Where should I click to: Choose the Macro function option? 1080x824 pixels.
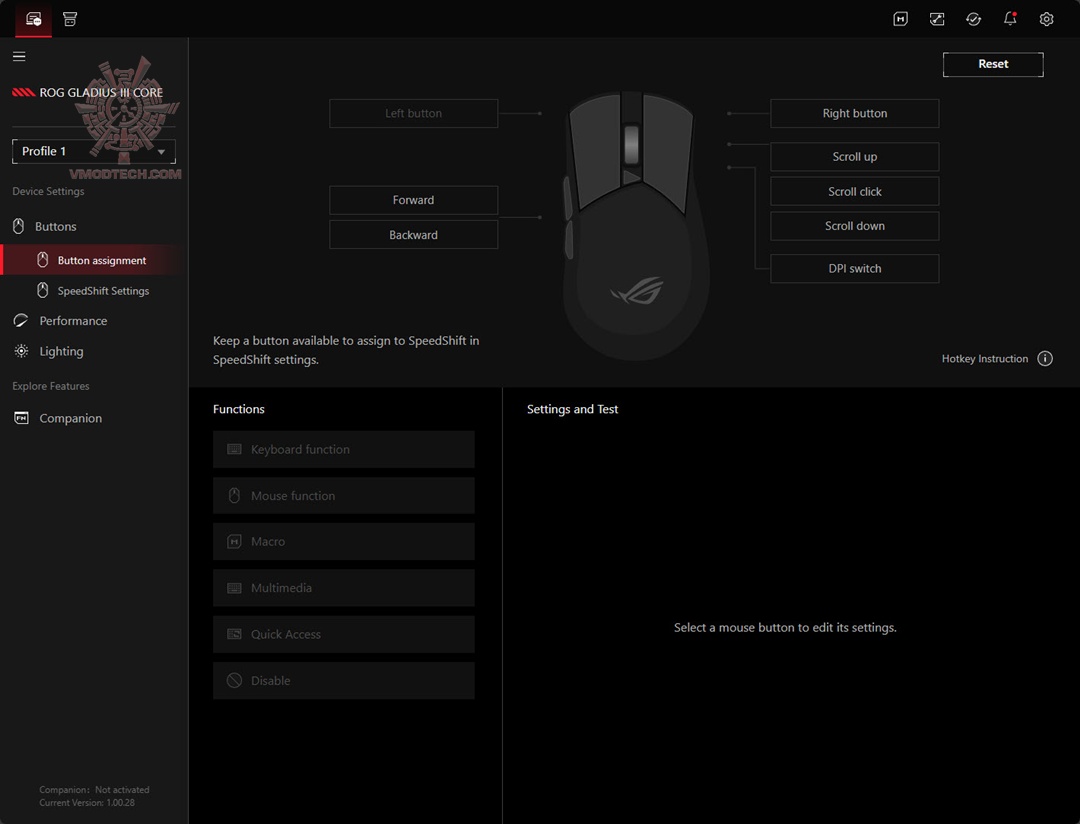344,542
